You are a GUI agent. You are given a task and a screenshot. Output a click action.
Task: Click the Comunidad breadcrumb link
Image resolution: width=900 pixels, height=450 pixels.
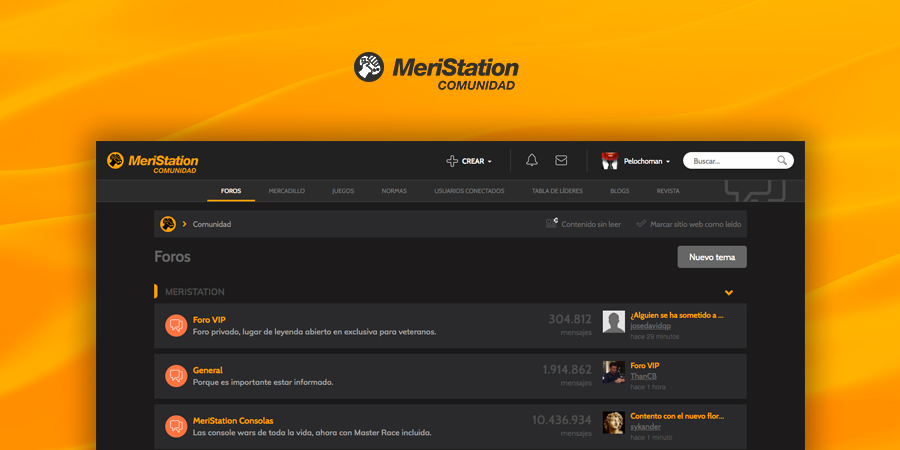(212, 224)
